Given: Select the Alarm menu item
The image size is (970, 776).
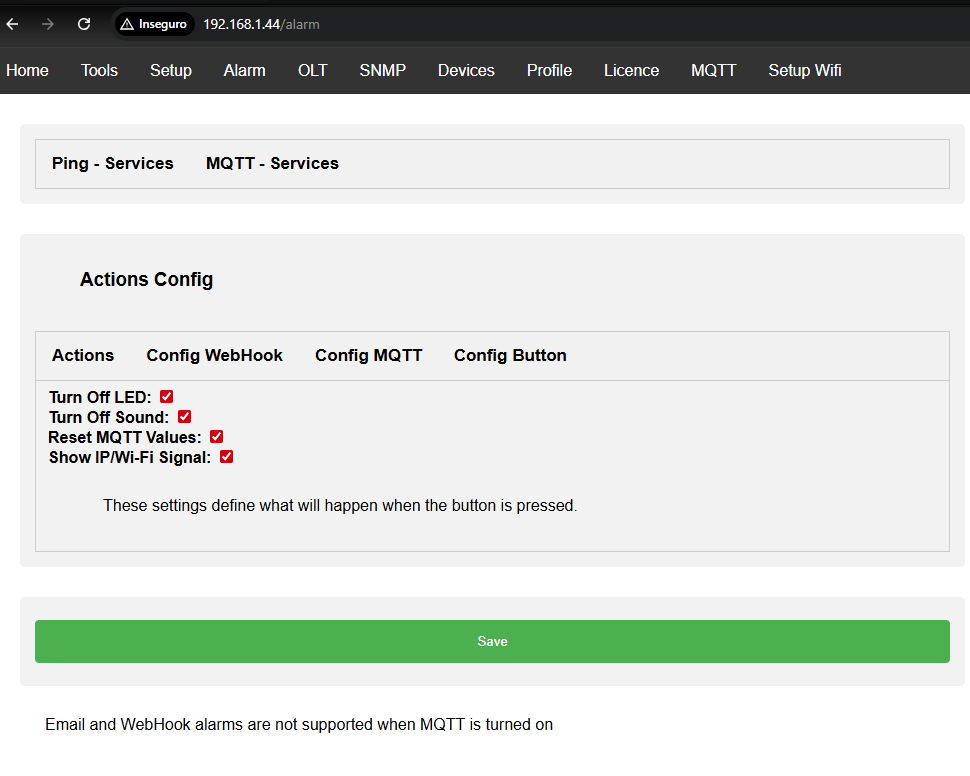Looking at the screenshot, I should coord(244,71).
